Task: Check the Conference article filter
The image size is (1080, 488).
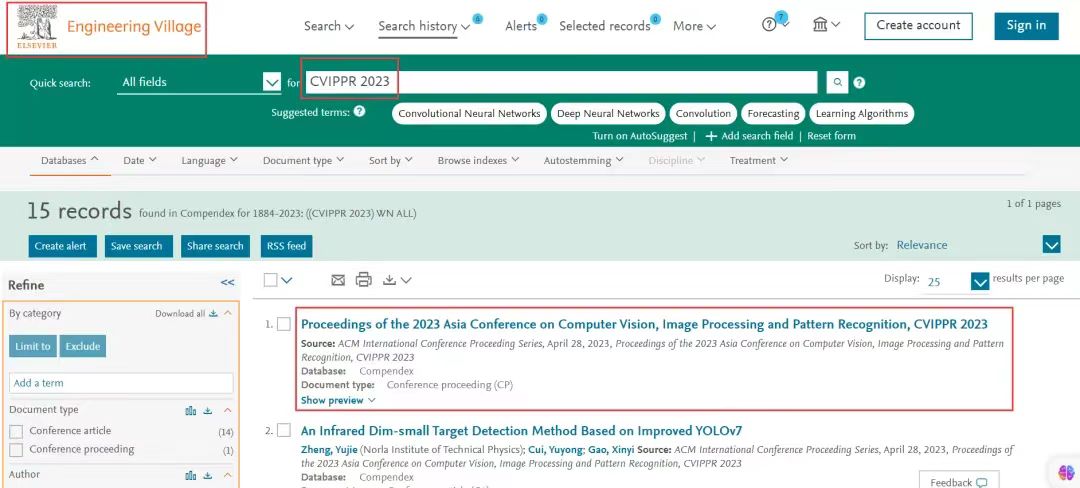Action: pyautogui.click(x=16, y=432)
